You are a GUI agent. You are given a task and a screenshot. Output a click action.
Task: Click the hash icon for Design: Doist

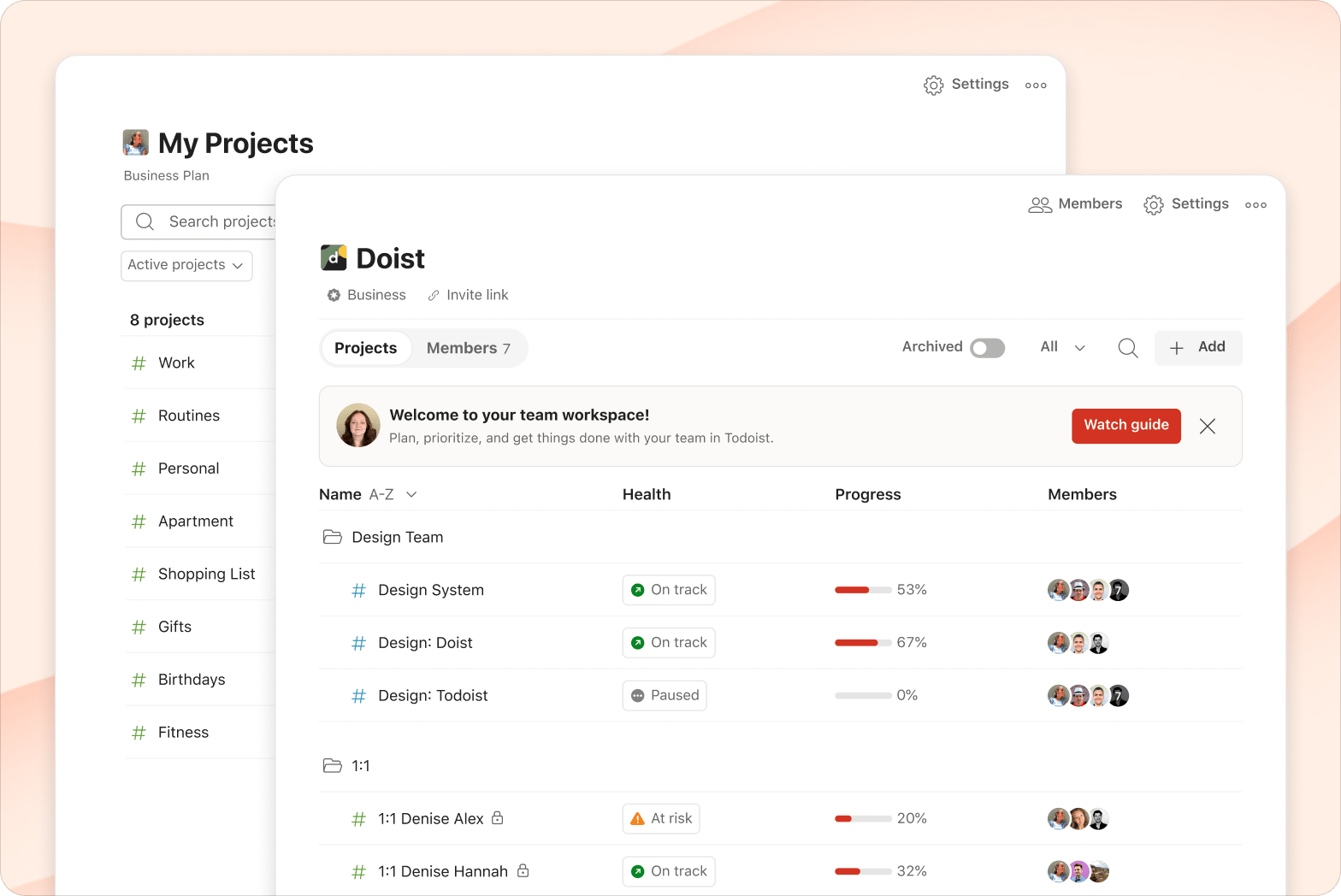click(x=359, y=643)
